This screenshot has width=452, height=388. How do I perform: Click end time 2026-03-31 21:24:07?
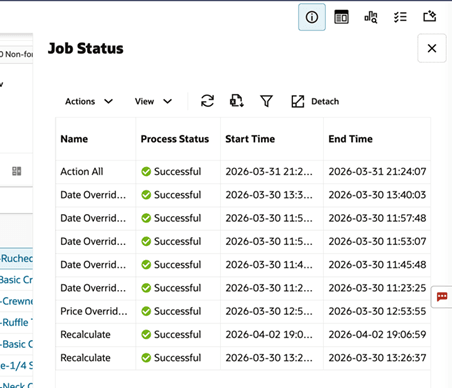(377, 172)
